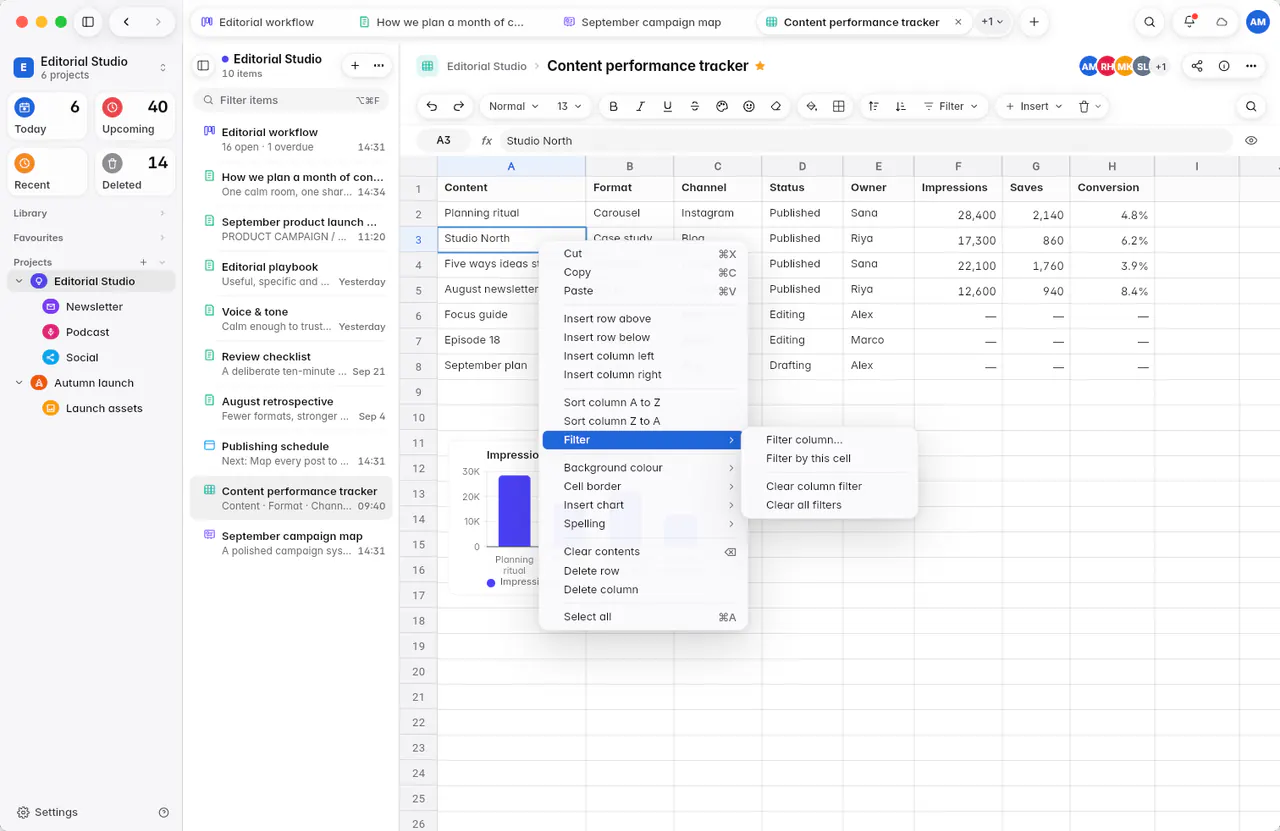Collapse the Autumn launch project tree

19,383
